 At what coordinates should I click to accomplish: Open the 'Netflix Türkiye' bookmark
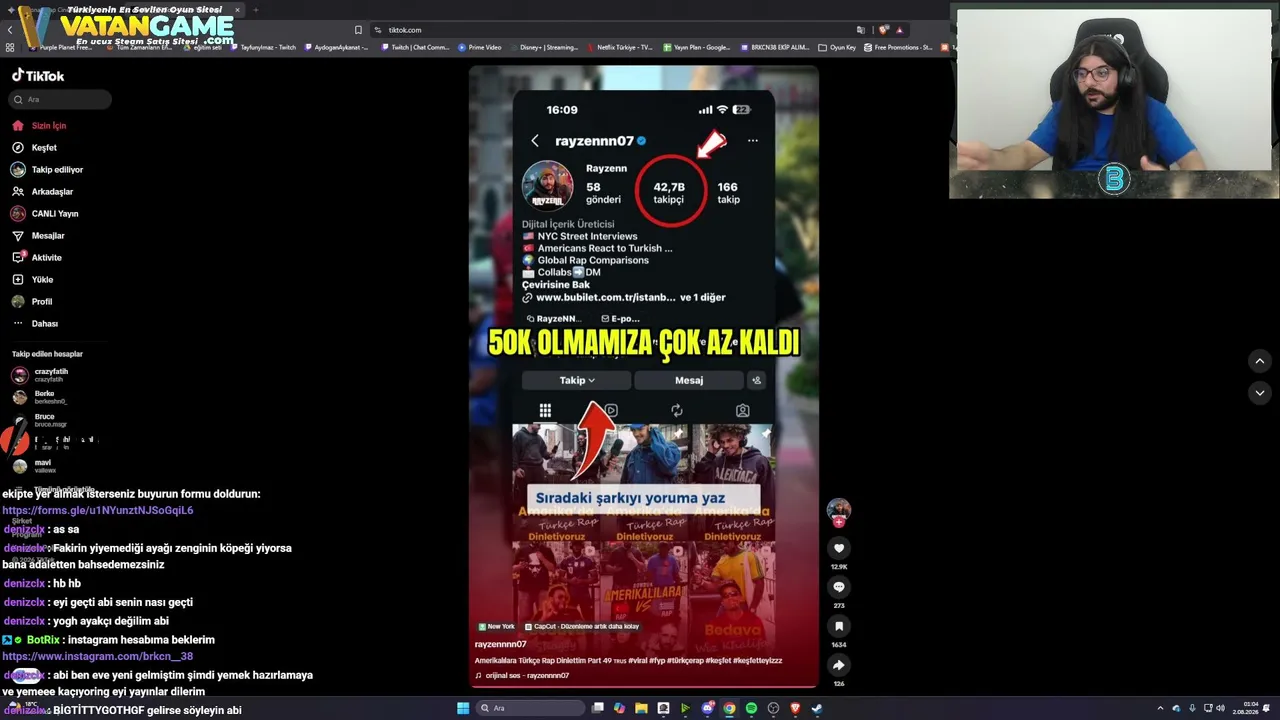tap(619, 47)
